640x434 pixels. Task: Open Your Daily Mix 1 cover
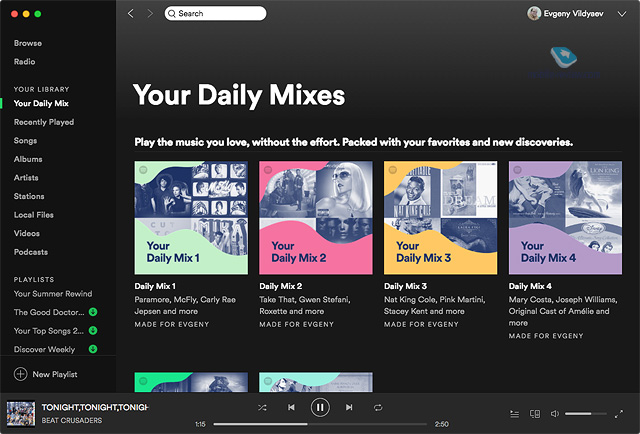[x=191, y=218]
